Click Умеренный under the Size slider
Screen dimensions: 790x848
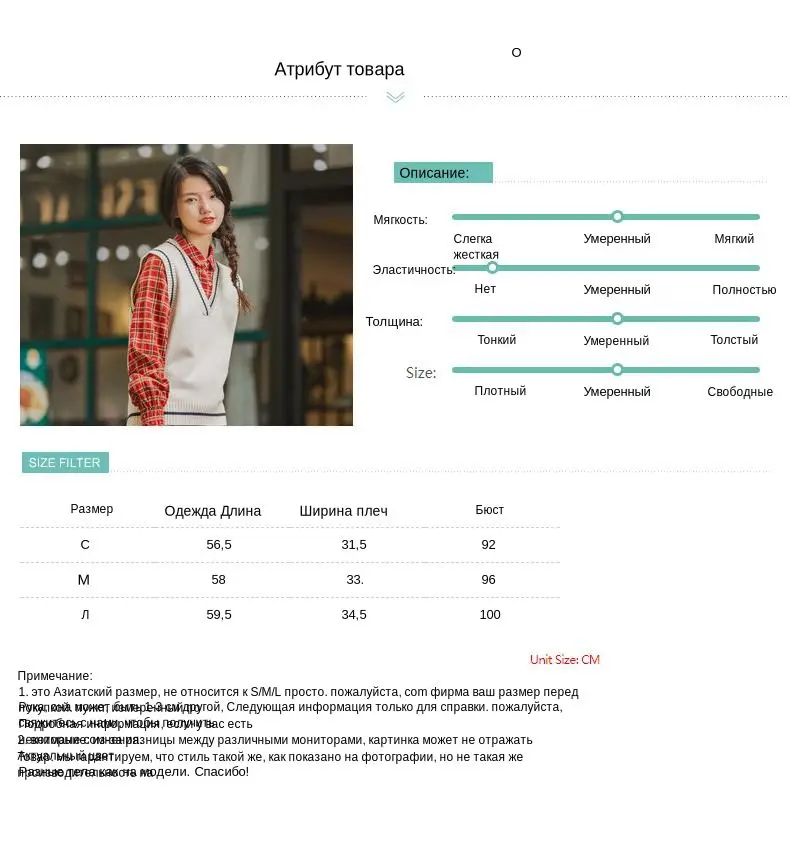(616, 392)
